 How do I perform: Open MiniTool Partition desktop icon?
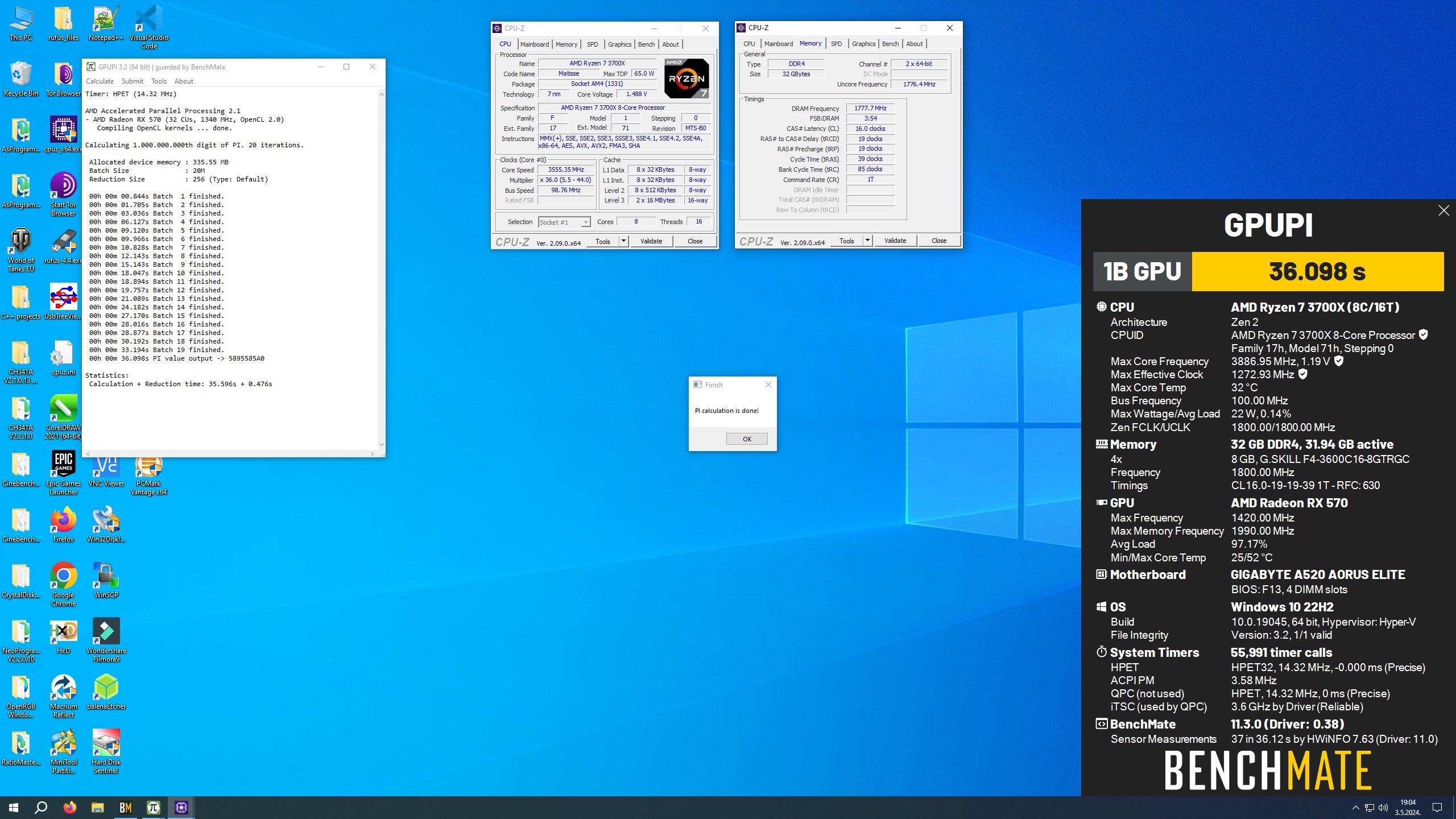[x=63, y=752]
